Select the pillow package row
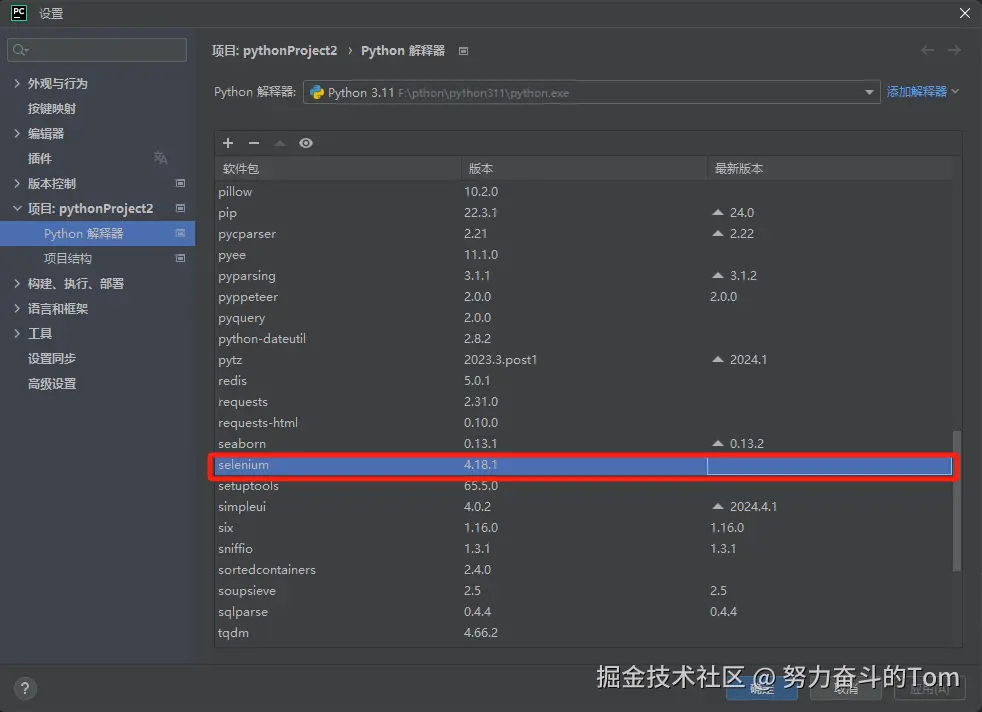 pyautogui.click(x=584, y=192)
